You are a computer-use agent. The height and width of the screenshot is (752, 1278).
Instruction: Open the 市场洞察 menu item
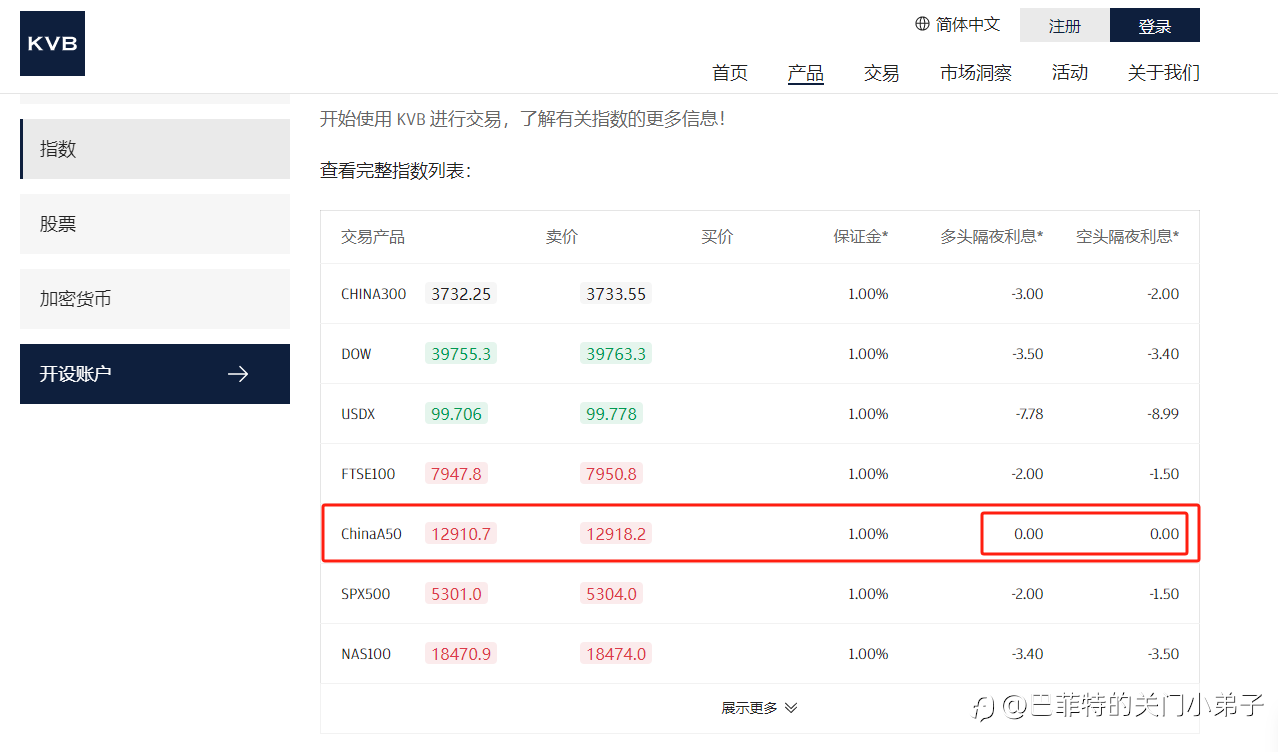976,73
